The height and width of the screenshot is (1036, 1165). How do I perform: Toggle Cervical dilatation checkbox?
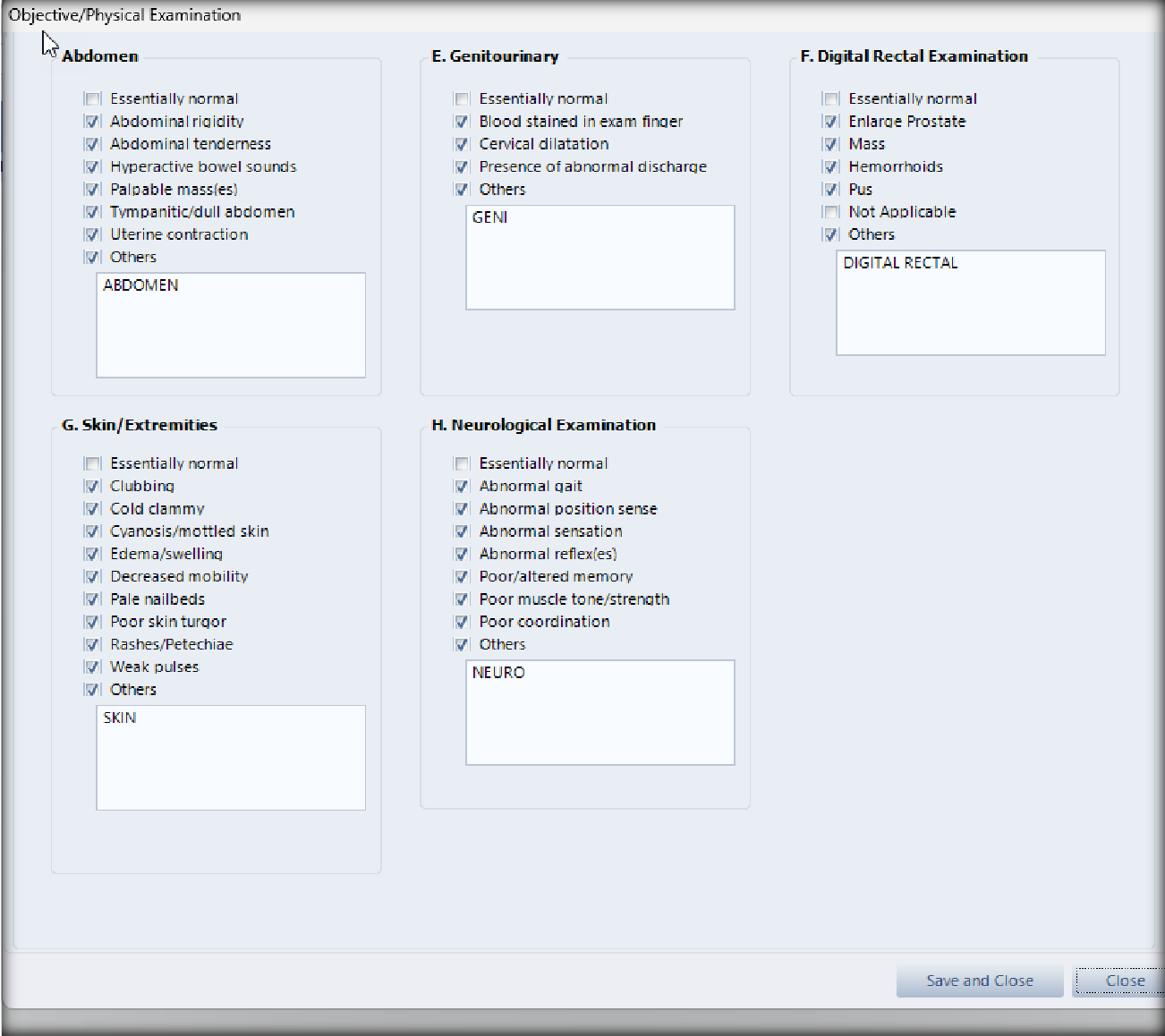point(462,144)
